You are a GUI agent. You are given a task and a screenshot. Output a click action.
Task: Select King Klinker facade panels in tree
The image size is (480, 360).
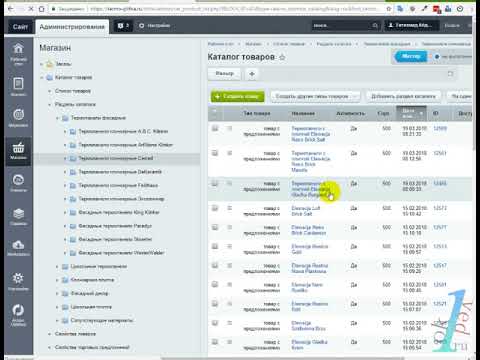(x=119, y=213)
